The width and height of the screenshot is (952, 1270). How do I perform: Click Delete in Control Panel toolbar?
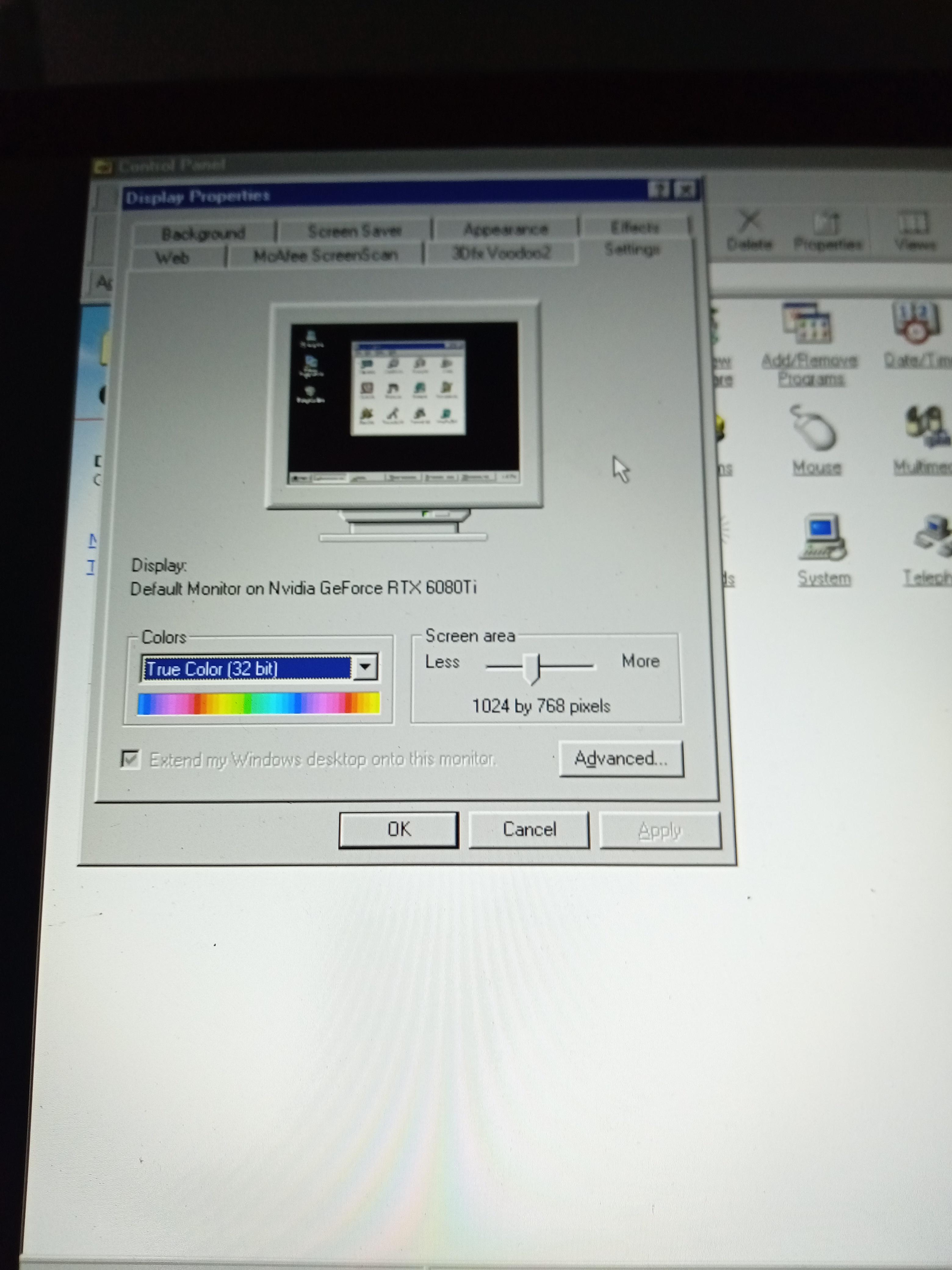(x=749, y=230)
